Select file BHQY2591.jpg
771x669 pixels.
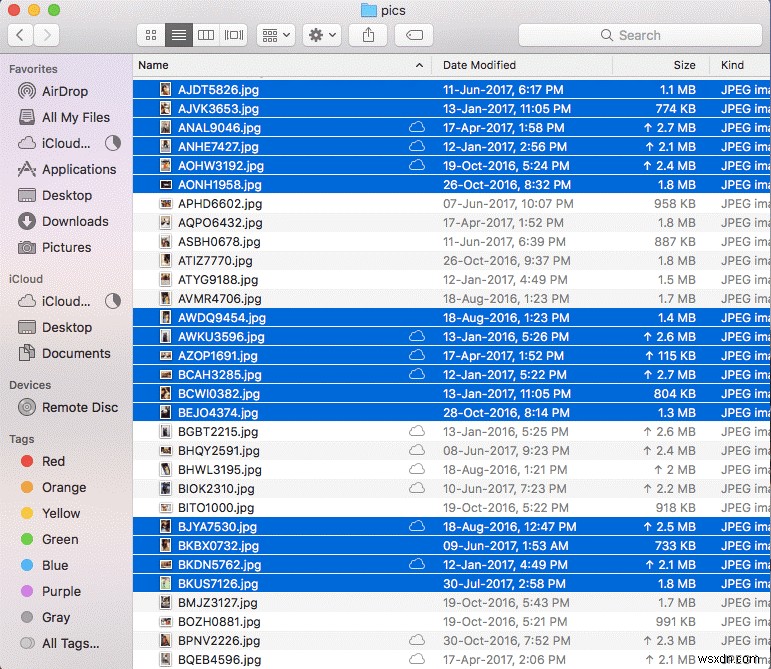451,451
